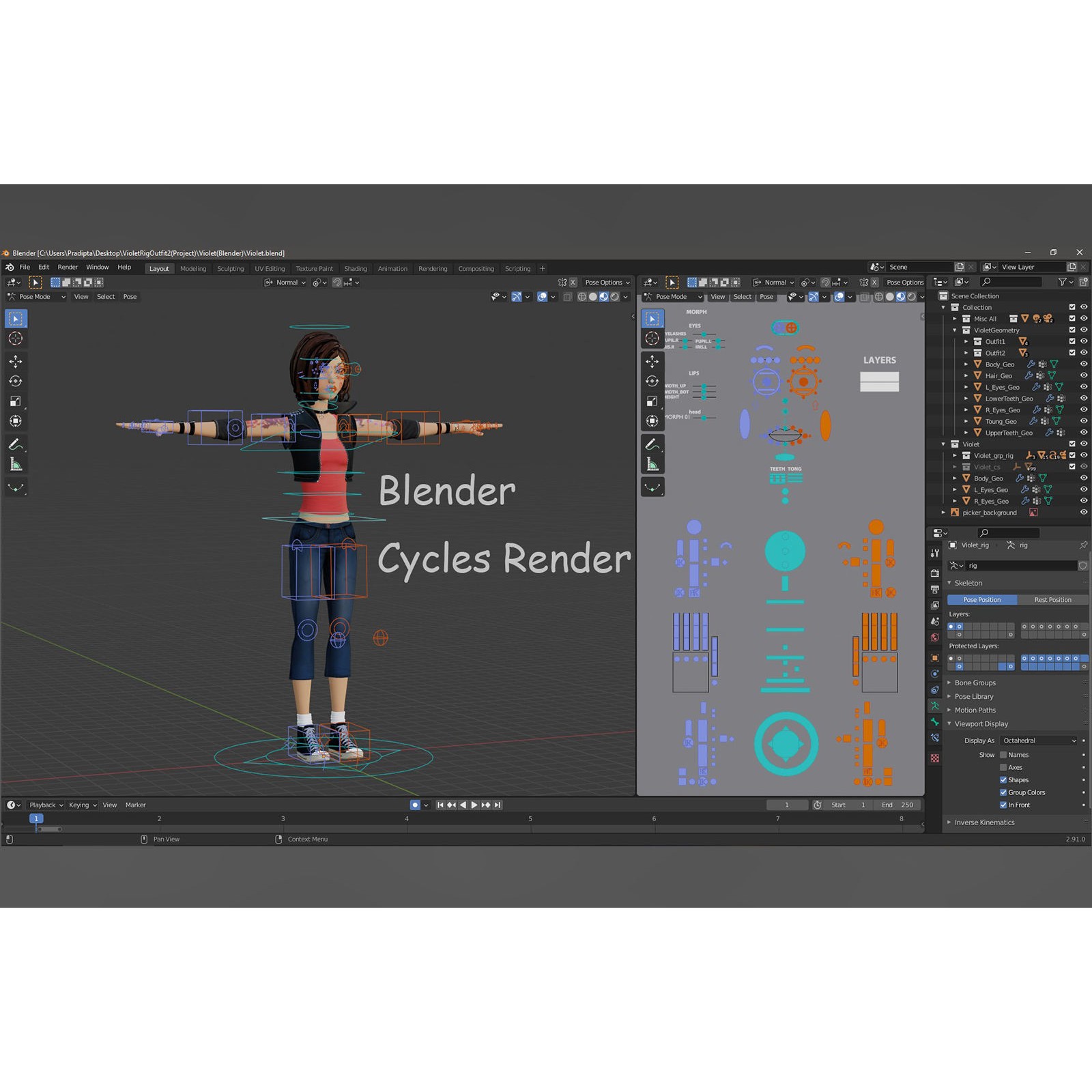
Task: Open the Texture properties tab
Action: click(x=935, y=758)
